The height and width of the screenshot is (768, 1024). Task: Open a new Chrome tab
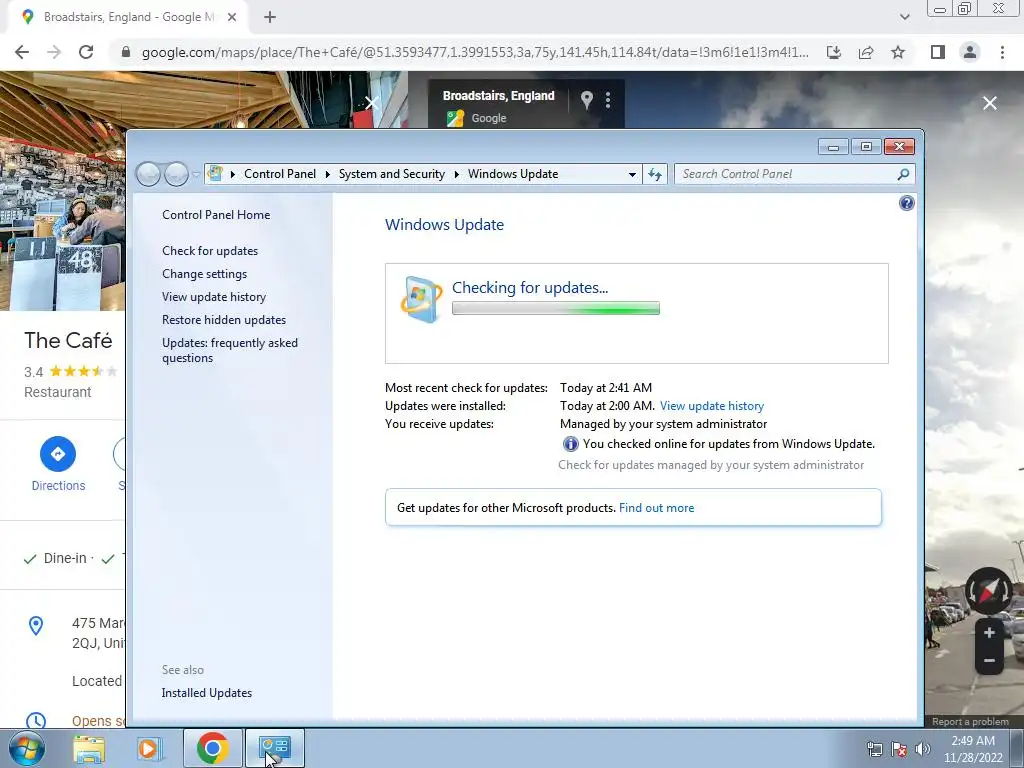[270, 17]
